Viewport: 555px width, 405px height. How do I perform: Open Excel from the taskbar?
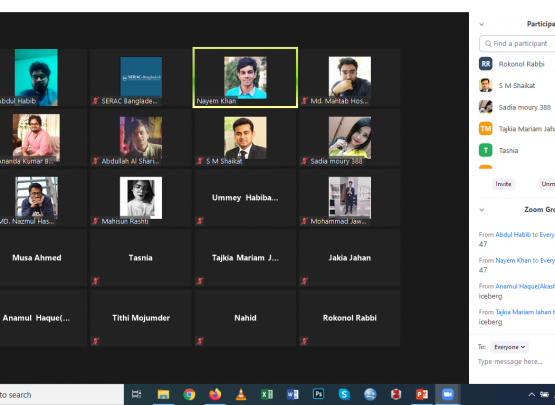(x=267, y=394)
